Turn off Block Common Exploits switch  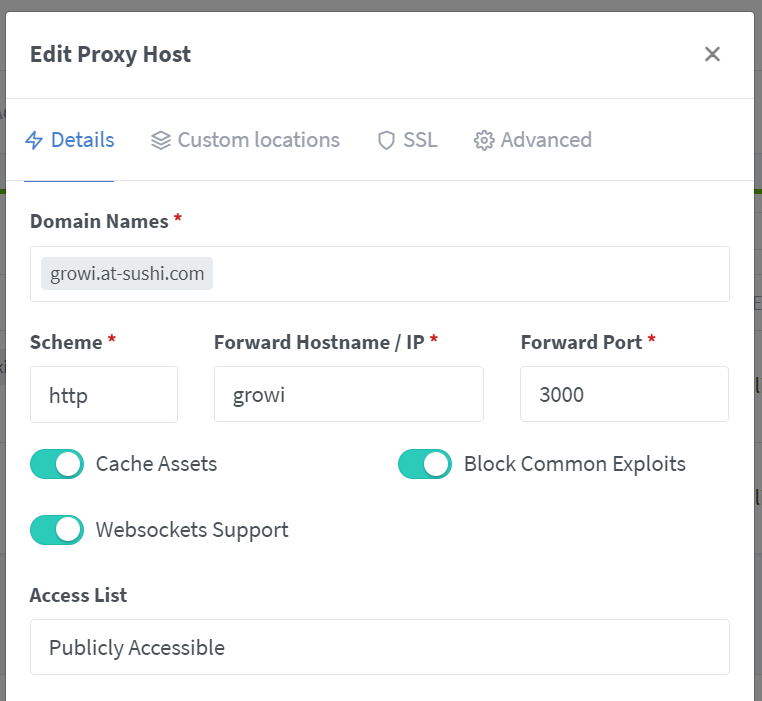click(425, 464)
